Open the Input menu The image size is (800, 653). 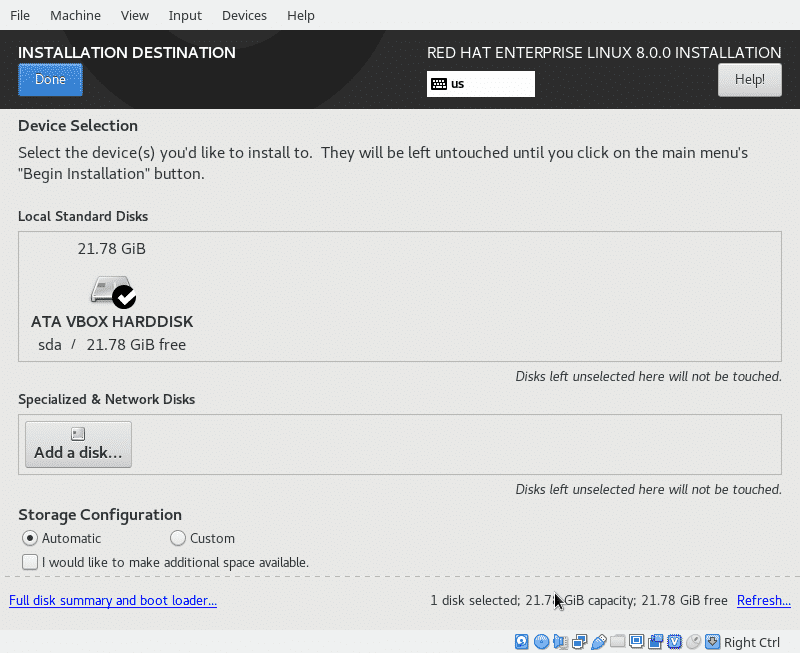(185, 15)
